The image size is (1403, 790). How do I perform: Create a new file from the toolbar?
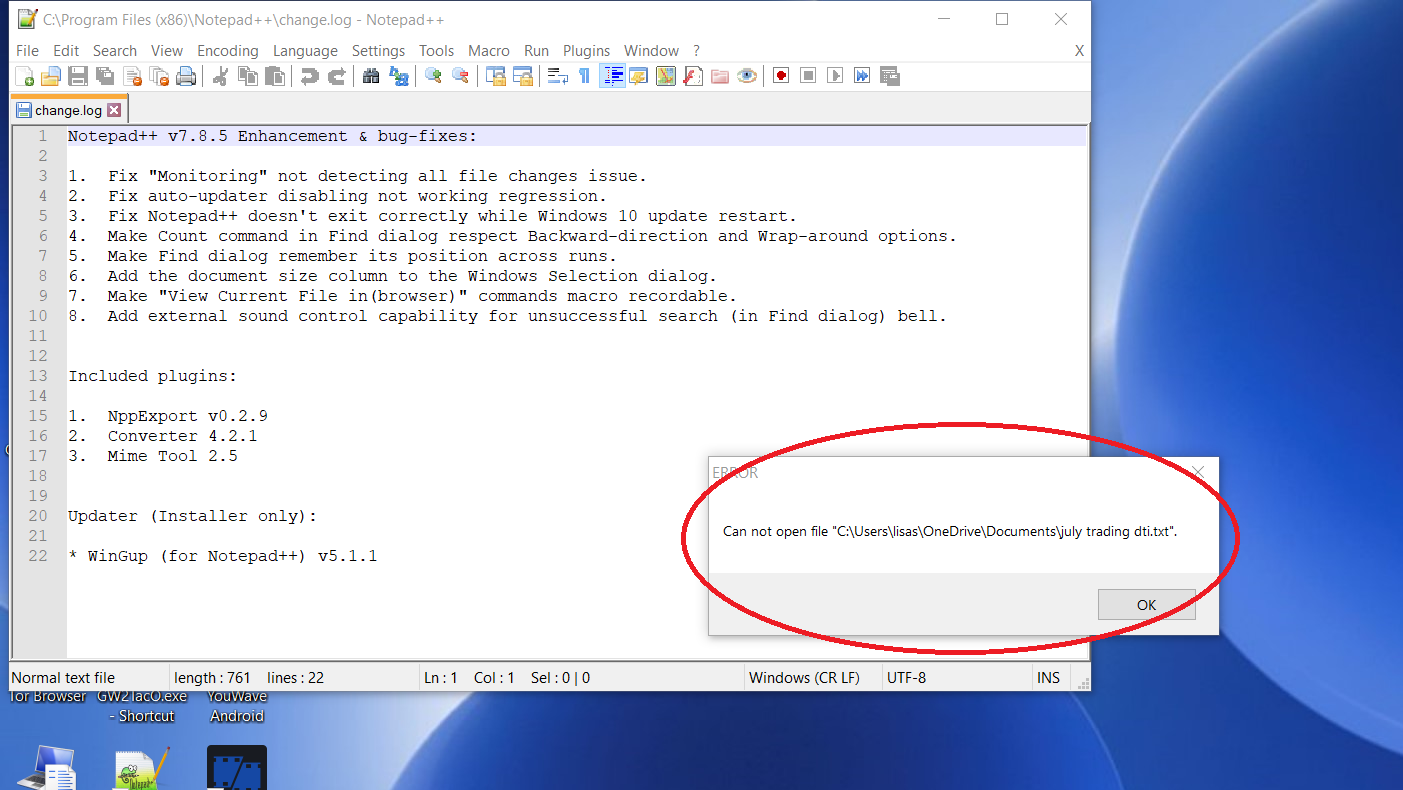(x=25, y=76)
